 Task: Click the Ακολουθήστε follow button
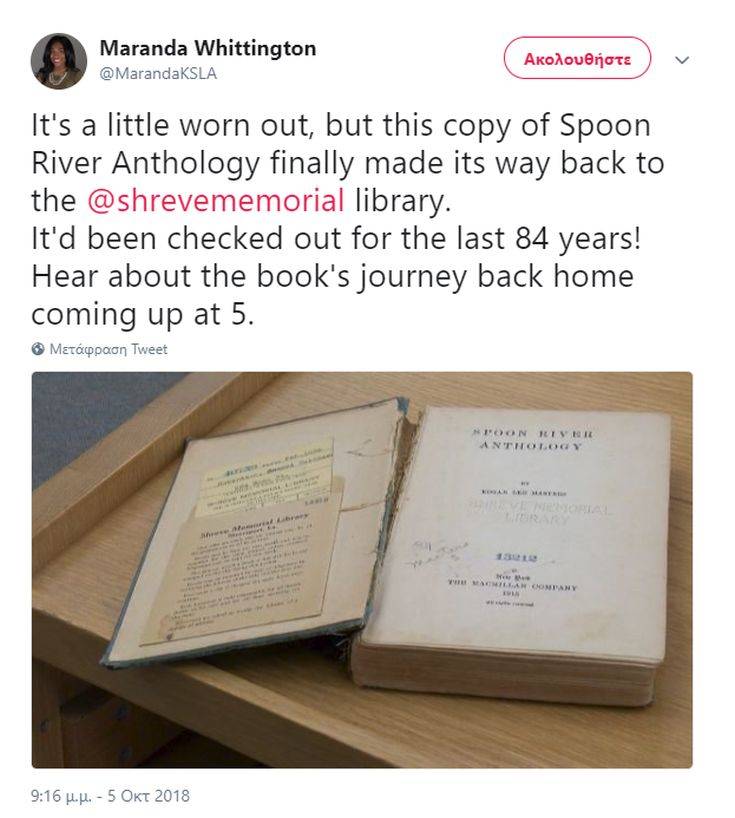tap(577, 58)
